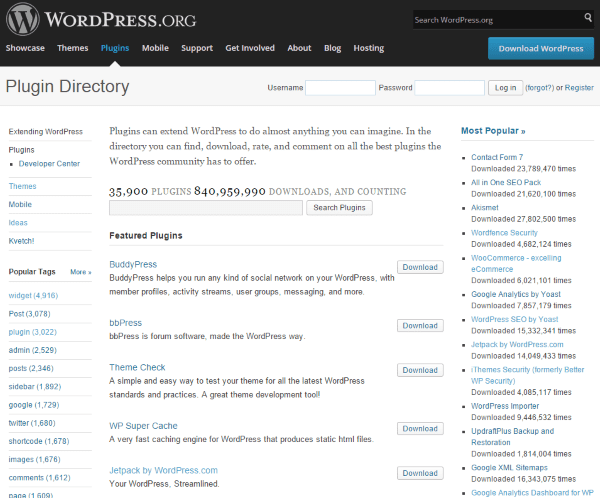Open the Kvetch! sidebar link
This screenshot has width=600, height=498.
21,241
